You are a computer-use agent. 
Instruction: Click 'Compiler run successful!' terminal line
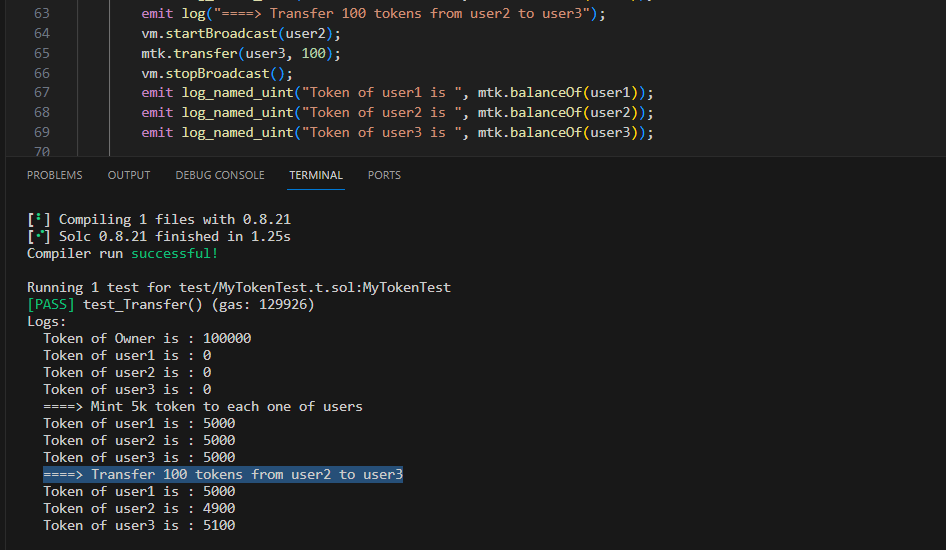pos(122,253)
